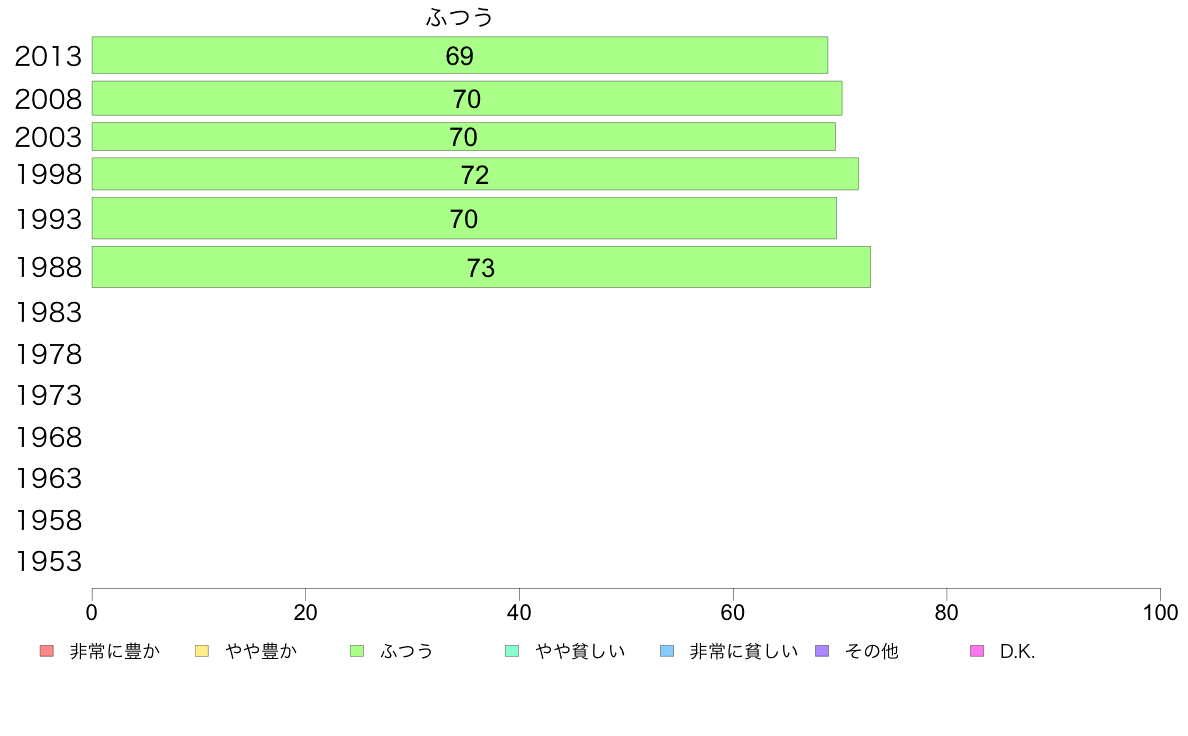
Task: Click the 1968 year label
Action: tap(48, 437)
